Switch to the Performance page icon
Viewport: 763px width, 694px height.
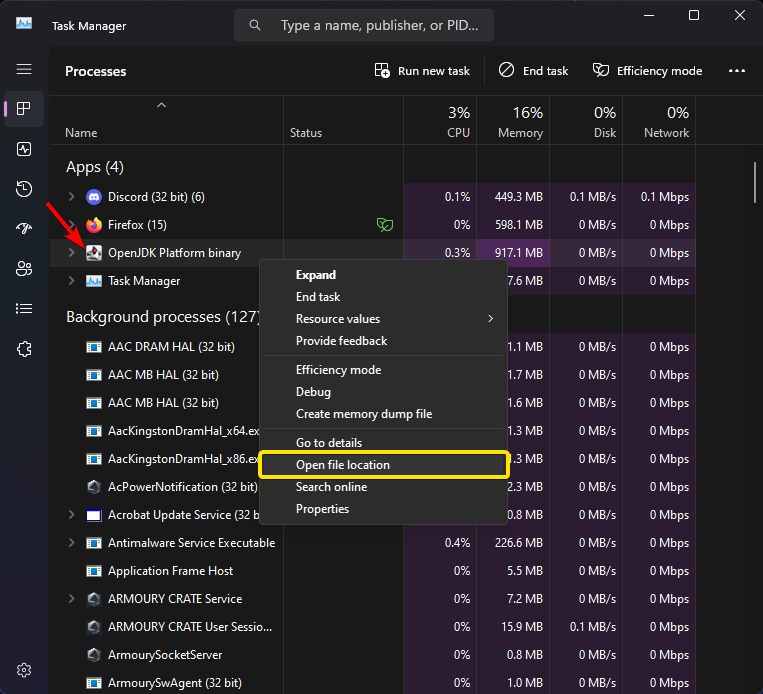[24, 149]
